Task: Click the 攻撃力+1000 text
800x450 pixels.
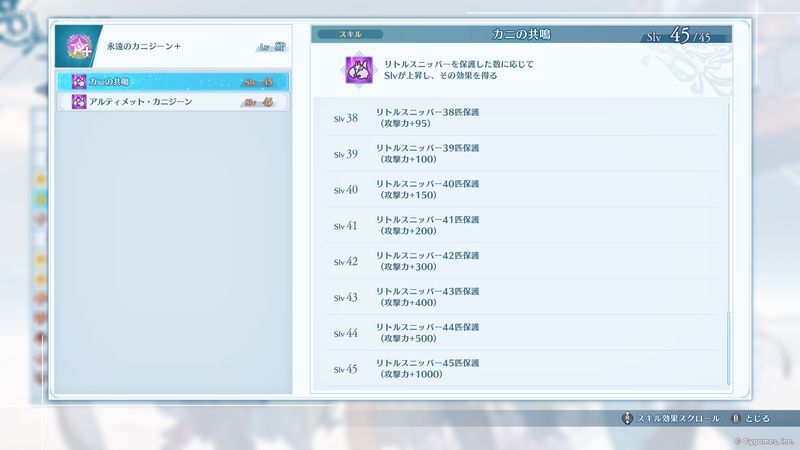Action: [411, 374]
